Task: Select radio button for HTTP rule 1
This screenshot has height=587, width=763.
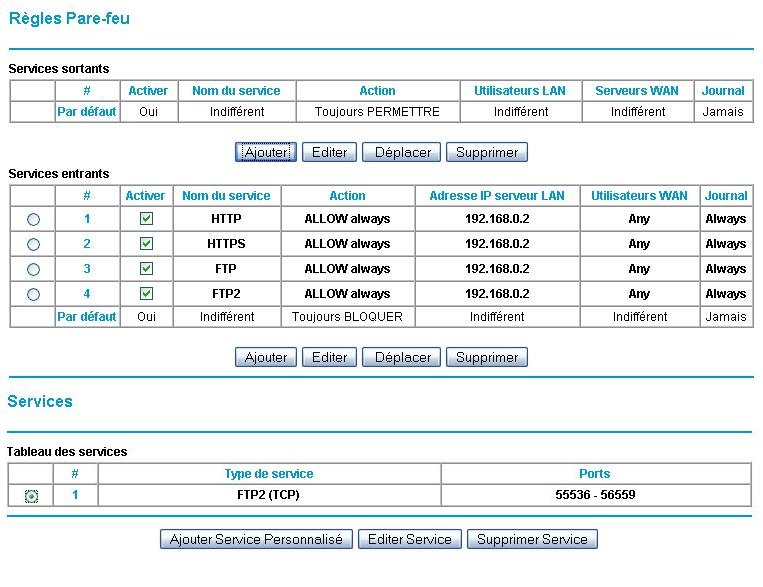Action: tap(33, 220)
